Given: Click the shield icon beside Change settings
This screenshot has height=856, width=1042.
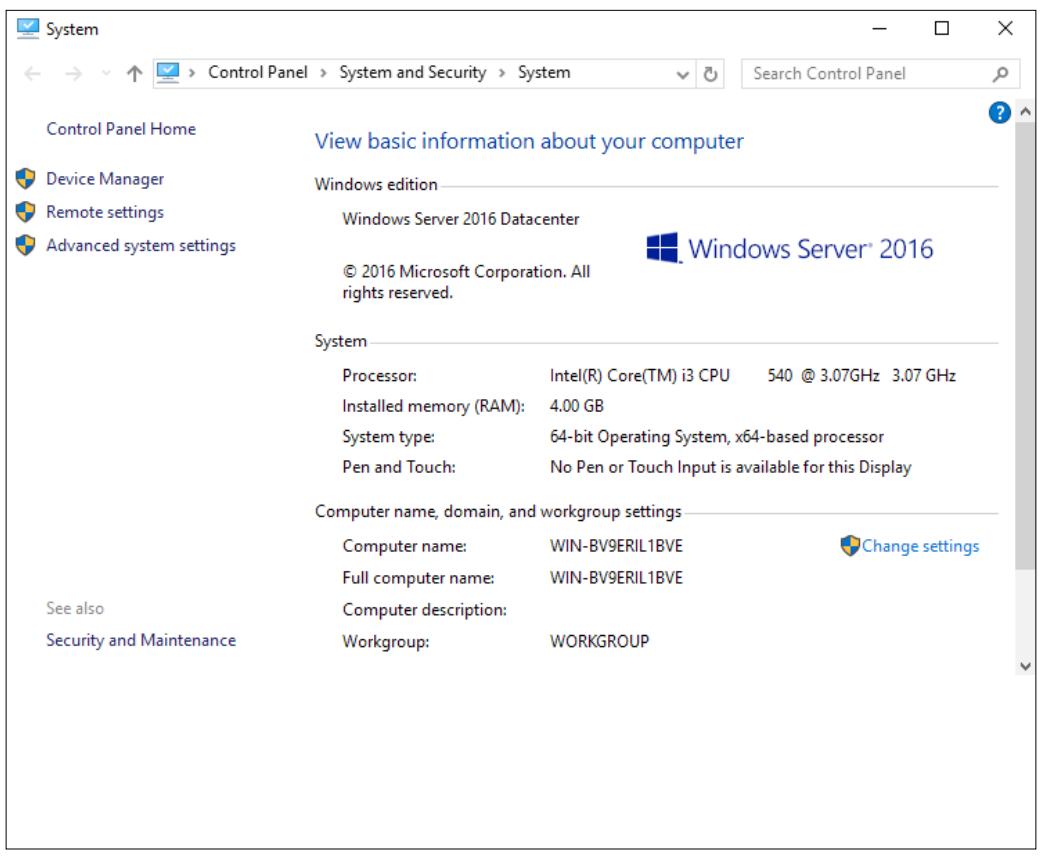Looking at the screenshot, I should click(850, 546).
